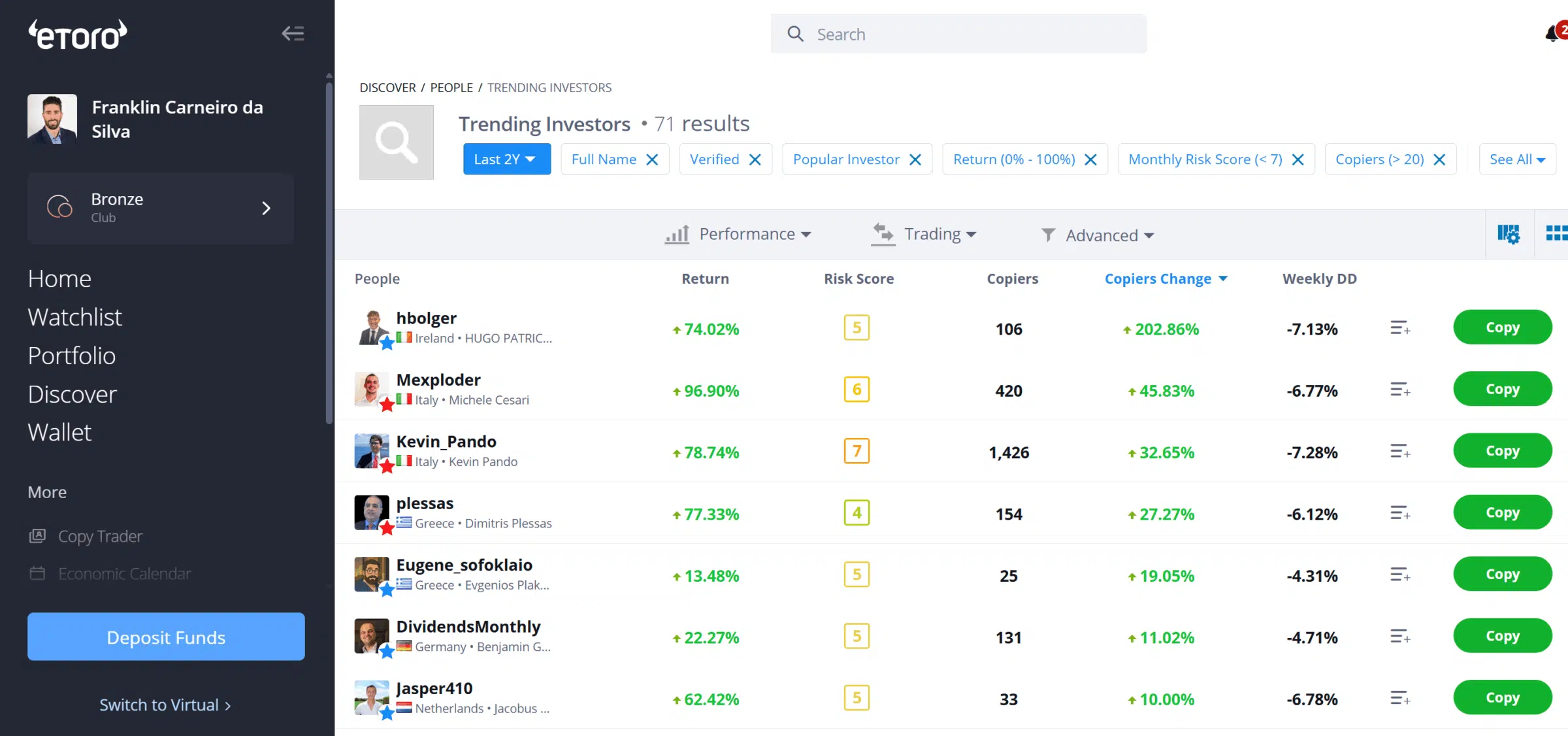Open the DividendsMonthly investor name

pyautogui.click(x=468, y=627)
